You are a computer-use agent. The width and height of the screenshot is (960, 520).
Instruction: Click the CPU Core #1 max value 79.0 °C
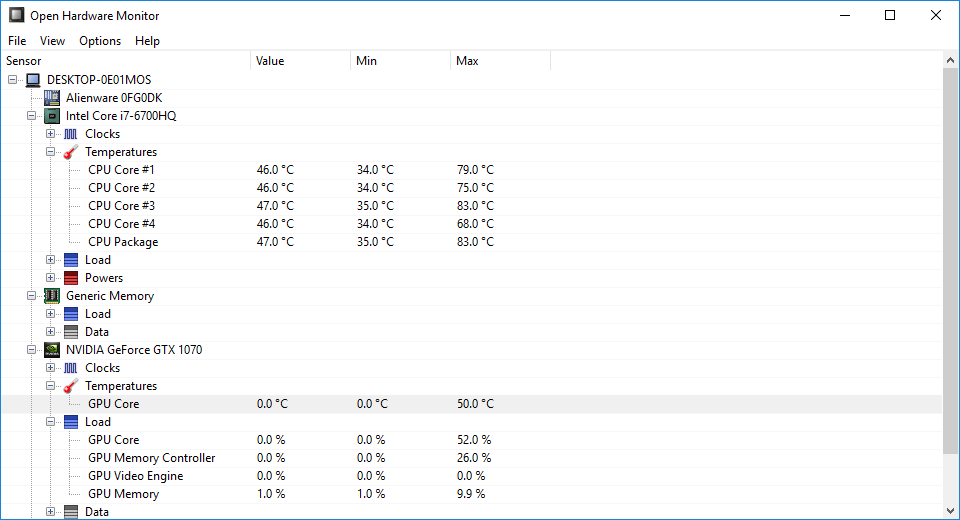475,170
